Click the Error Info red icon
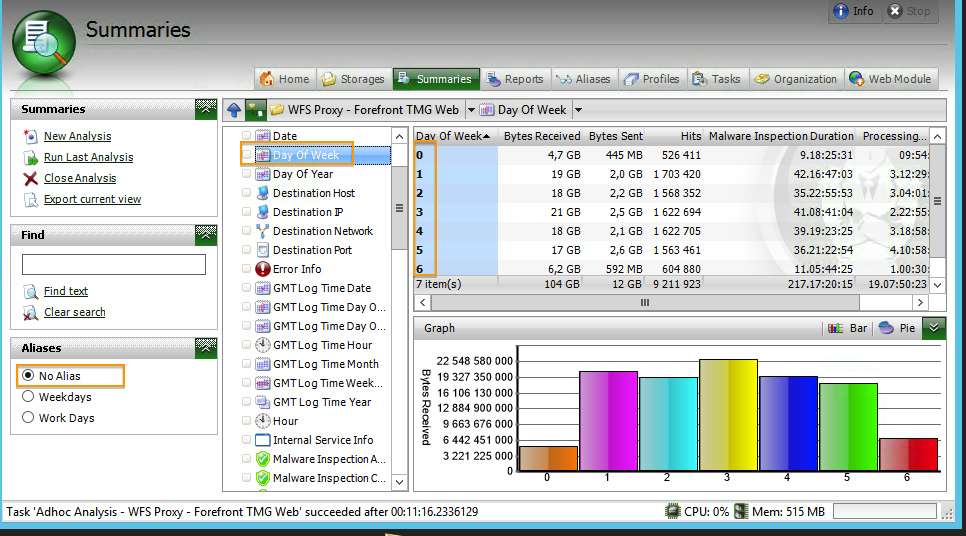Image resolution: width=966 pixels, height=536 pixels. point(263,269)
